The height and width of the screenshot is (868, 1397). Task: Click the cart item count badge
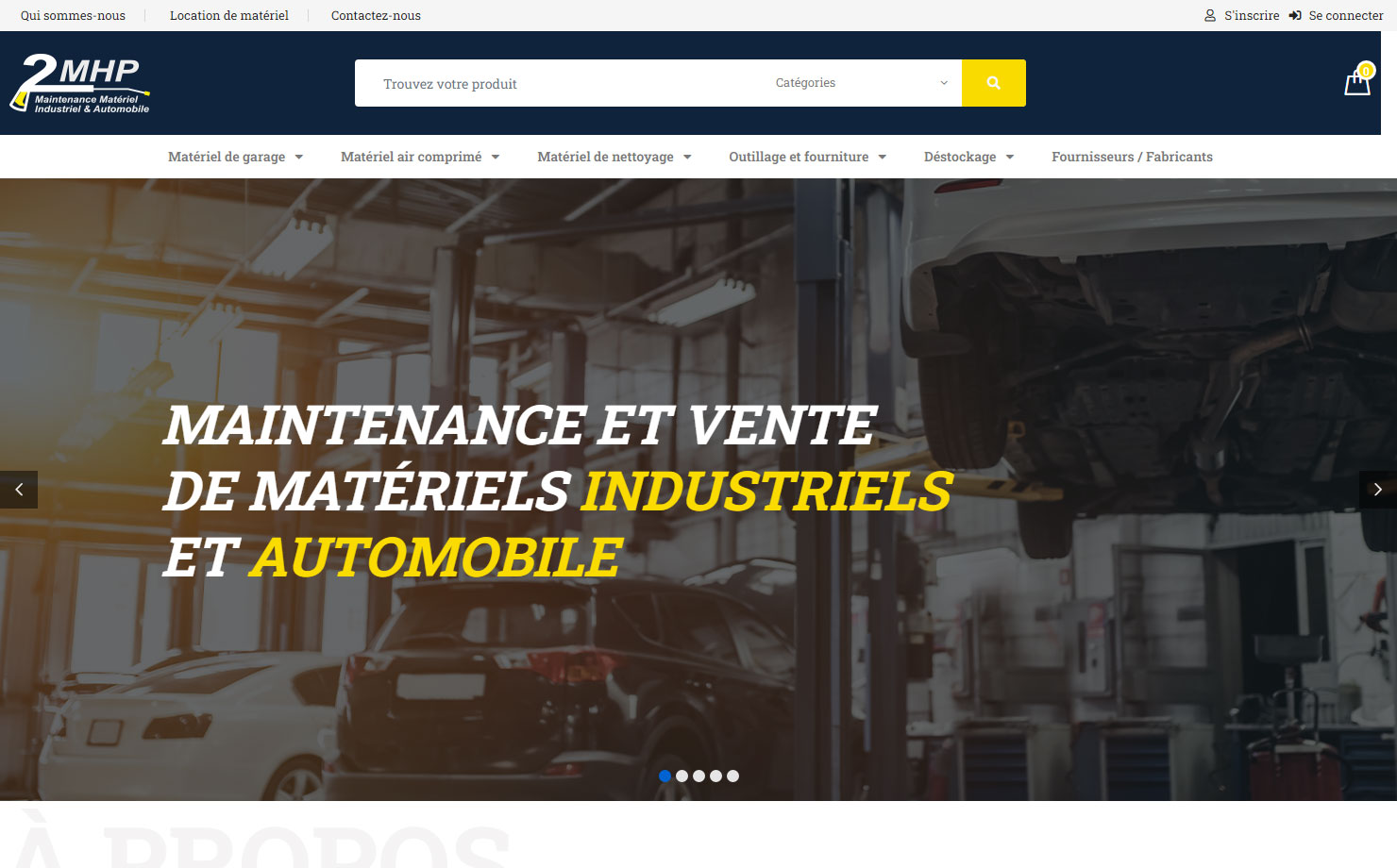(1366, 71)
